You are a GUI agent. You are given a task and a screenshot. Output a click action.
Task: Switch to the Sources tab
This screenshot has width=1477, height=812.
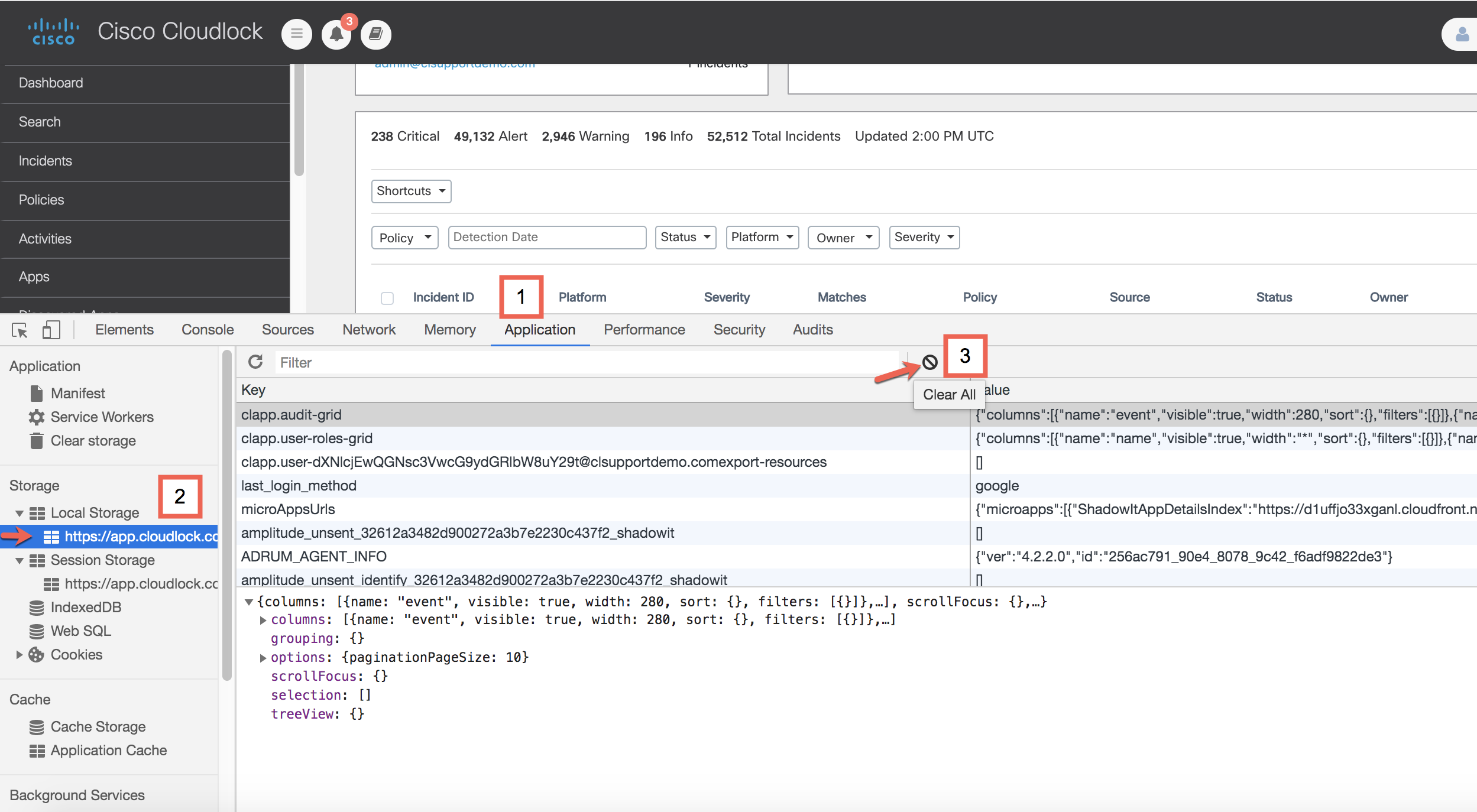288,330
